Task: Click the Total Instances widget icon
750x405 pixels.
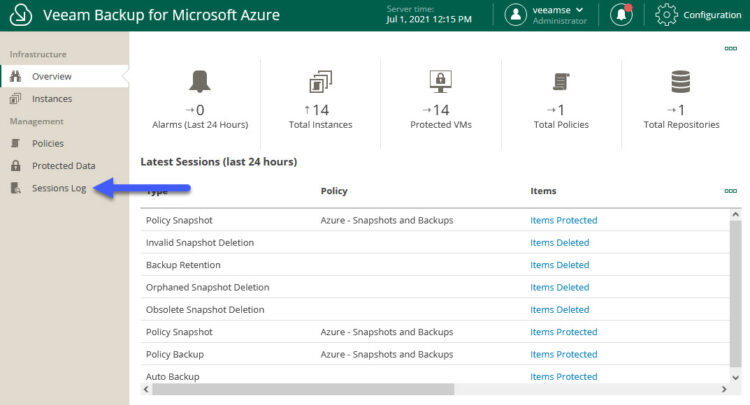Action: coord(320,82)
